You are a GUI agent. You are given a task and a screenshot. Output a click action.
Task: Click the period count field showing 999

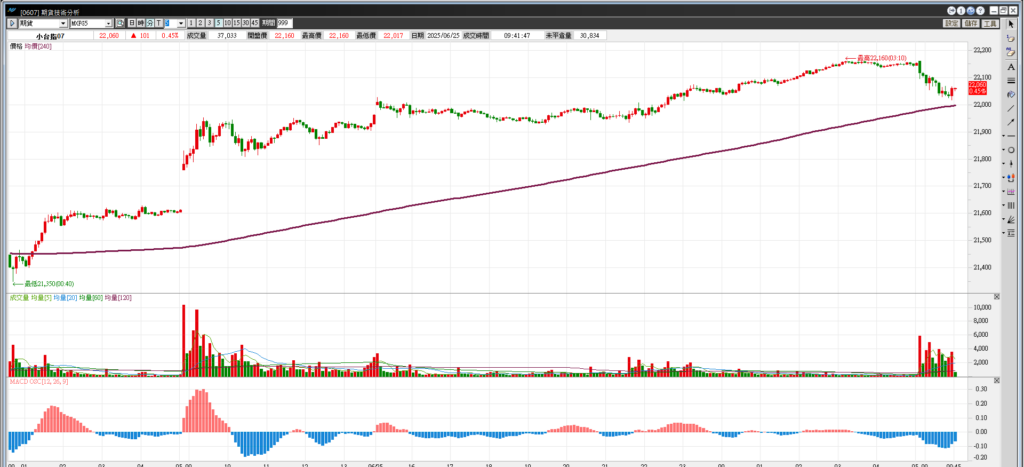tap(285, 22)
